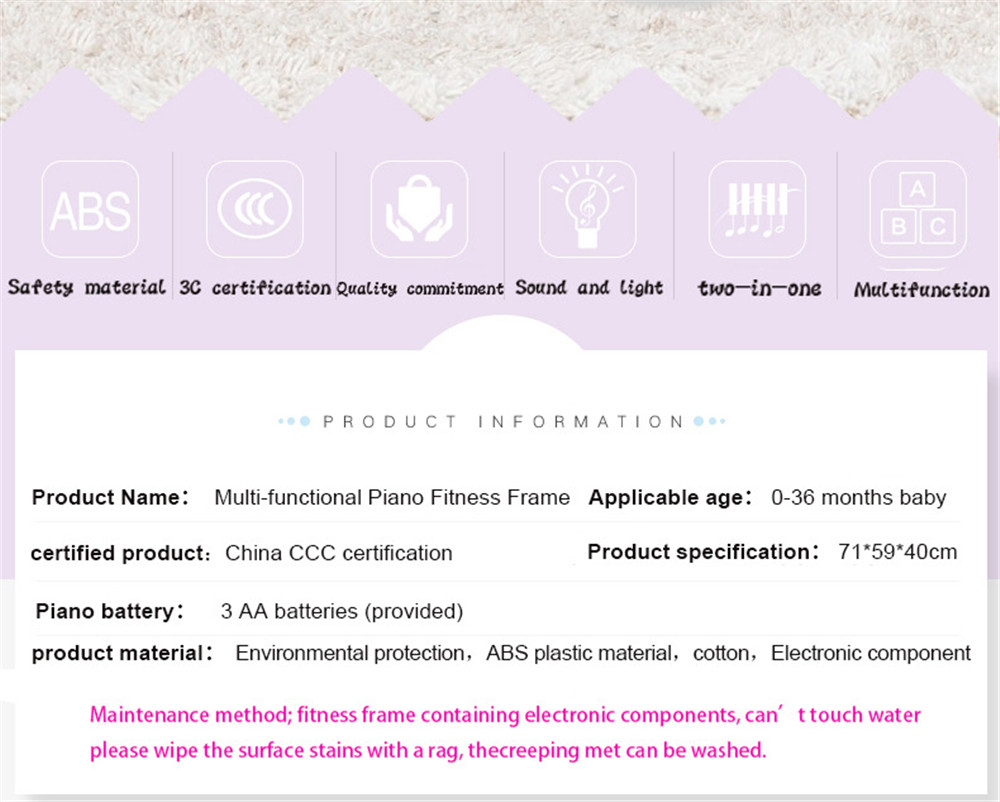Click the 3C certification label
The height and width of the screenshot is (802, 1000).
point(255,288)
